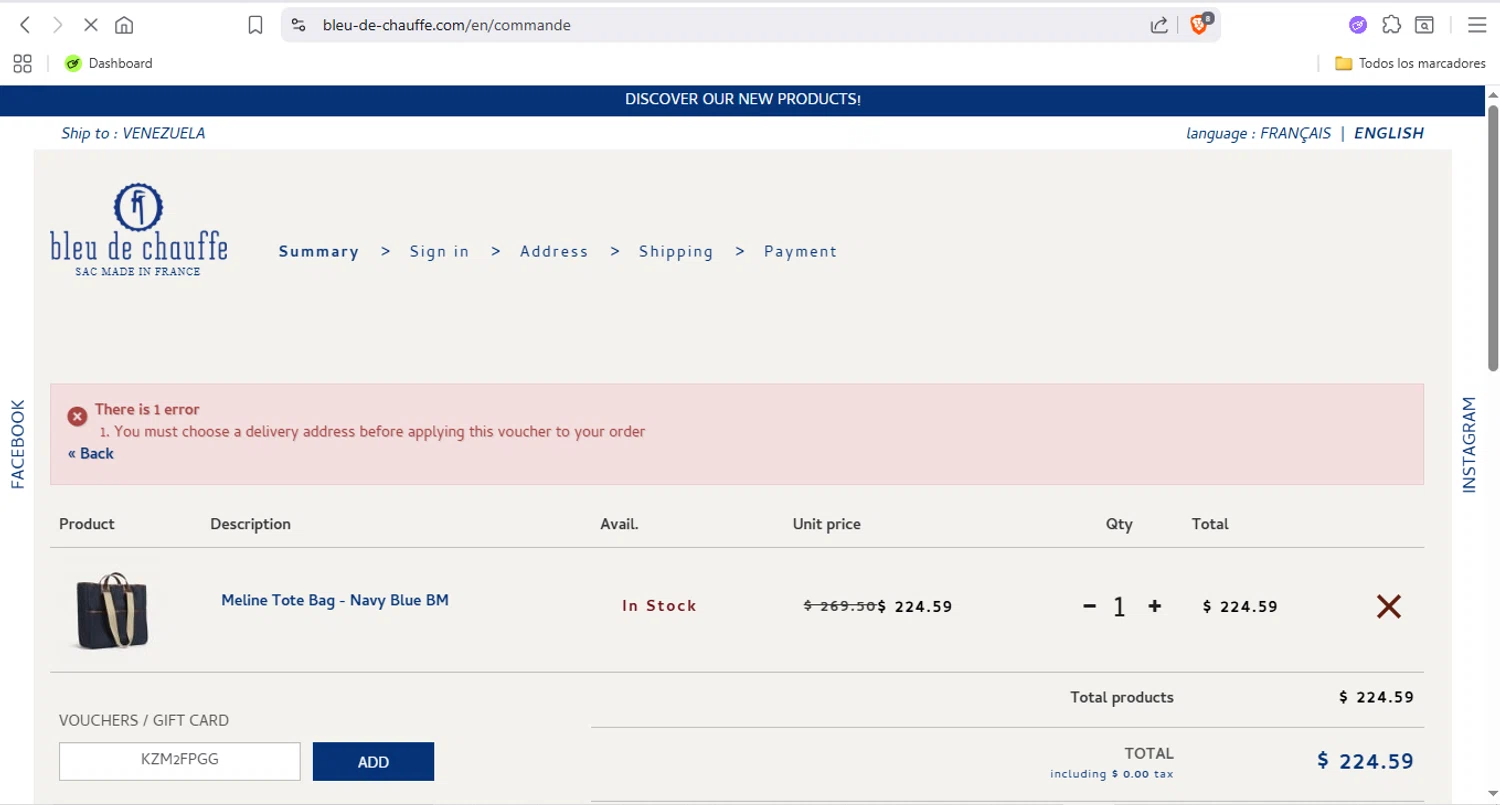Open the Dashboard bookmark

point(109,63)
